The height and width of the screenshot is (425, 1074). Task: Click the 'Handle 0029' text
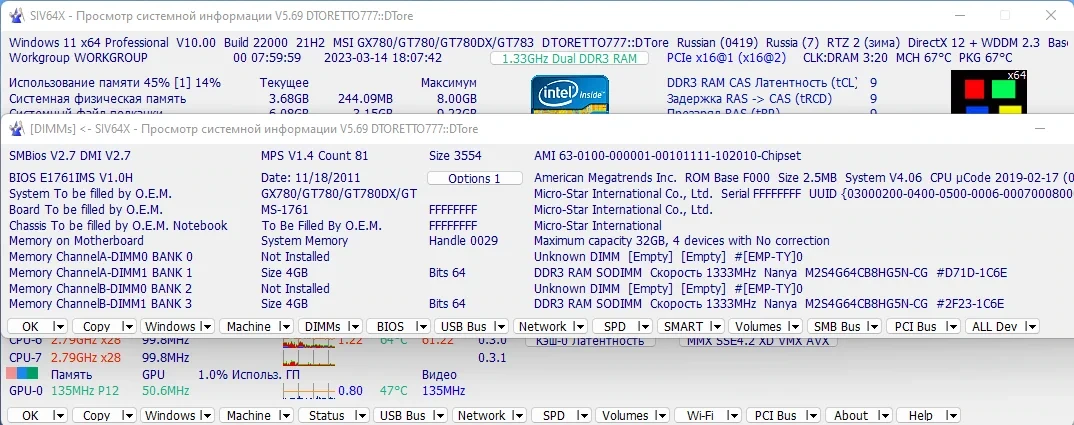point(464,241)
